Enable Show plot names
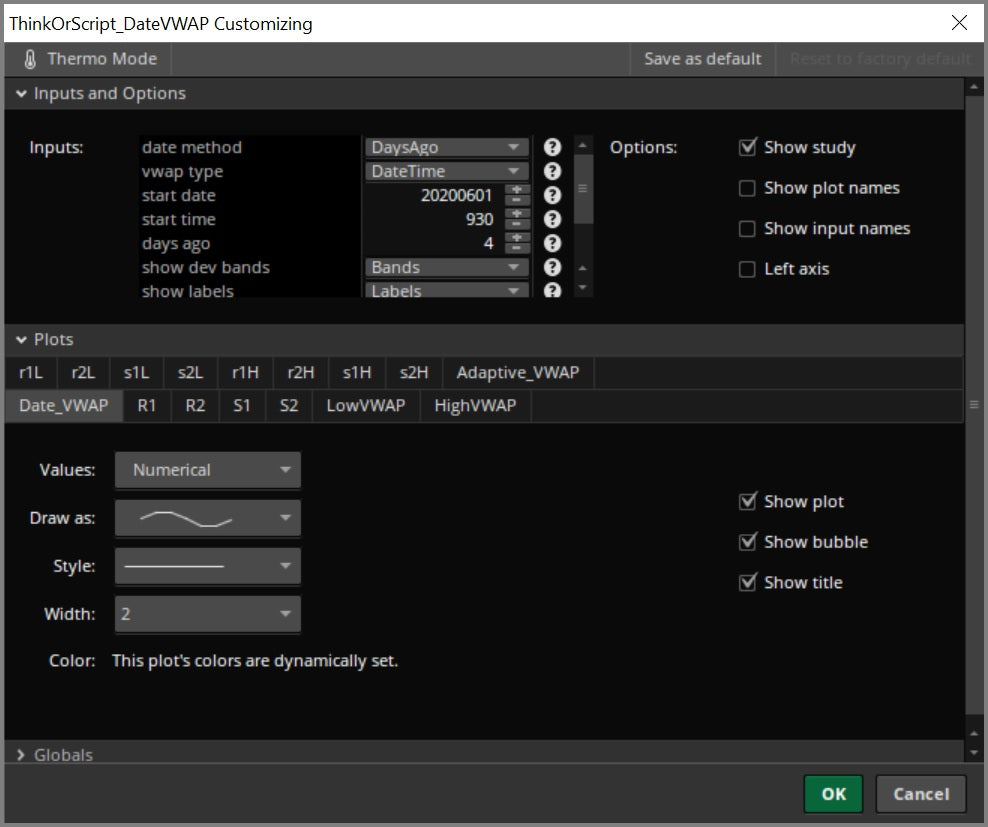This screenshot has width=988, height=827. 747,188
